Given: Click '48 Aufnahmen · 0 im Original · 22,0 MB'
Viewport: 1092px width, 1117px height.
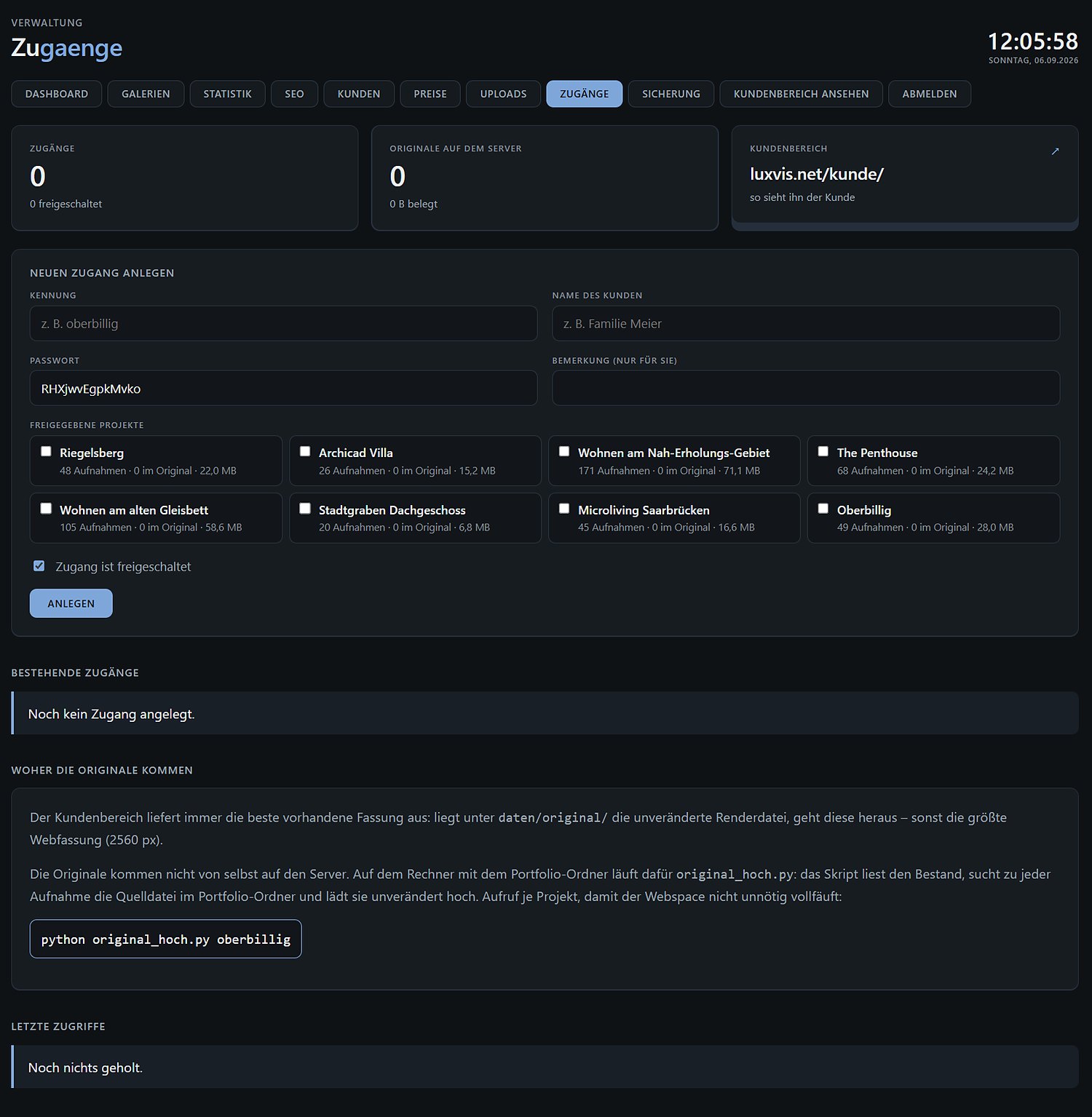Looking at the screenshot, I should coord(149,471).
